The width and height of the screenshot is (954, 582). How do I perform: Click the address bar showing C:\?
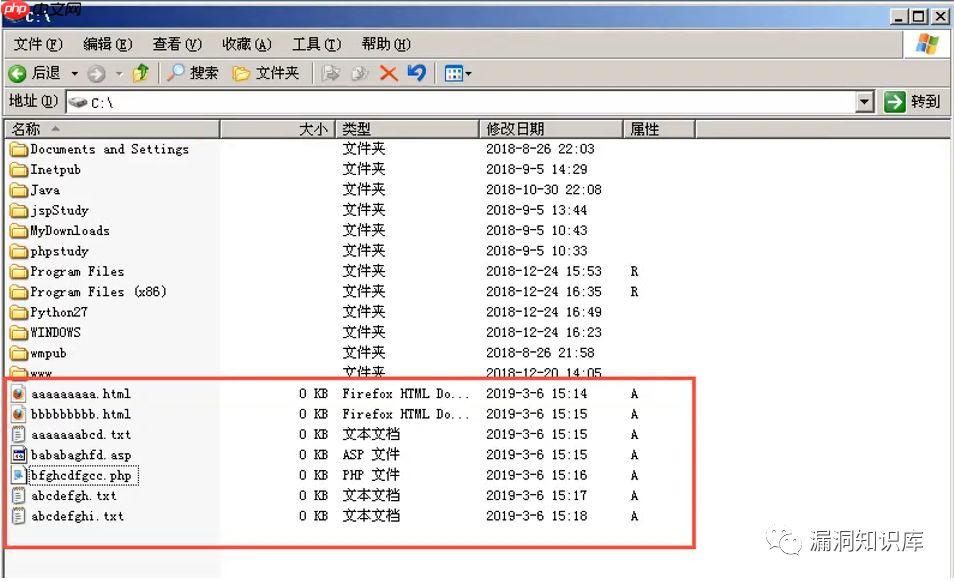[469, 102]
